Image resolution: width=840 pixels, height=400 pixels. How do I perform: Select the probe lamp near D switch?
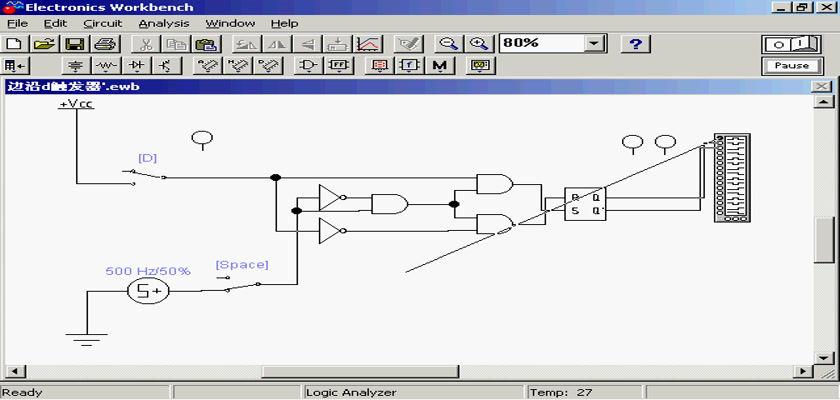(x=202, y=140)
